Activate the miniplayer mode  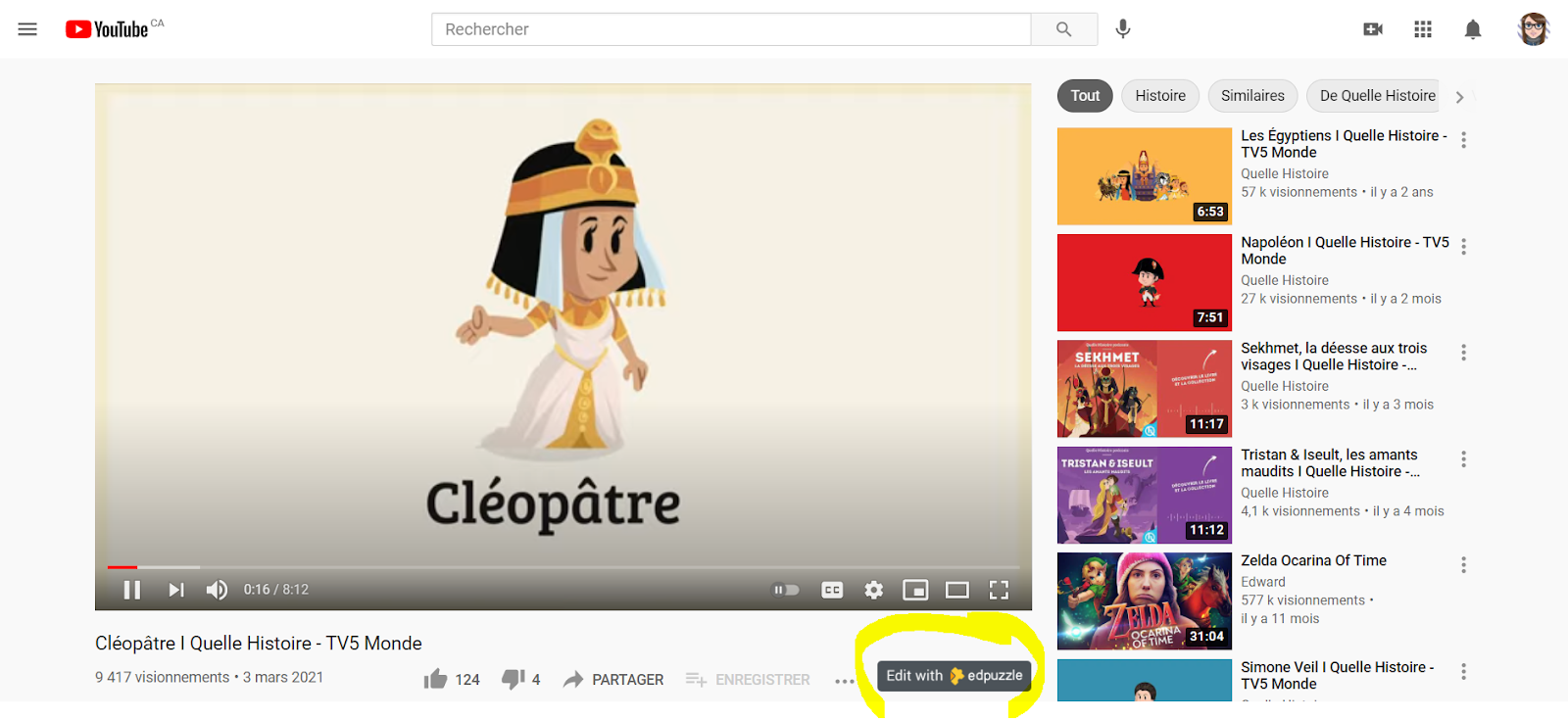point(915,590)
